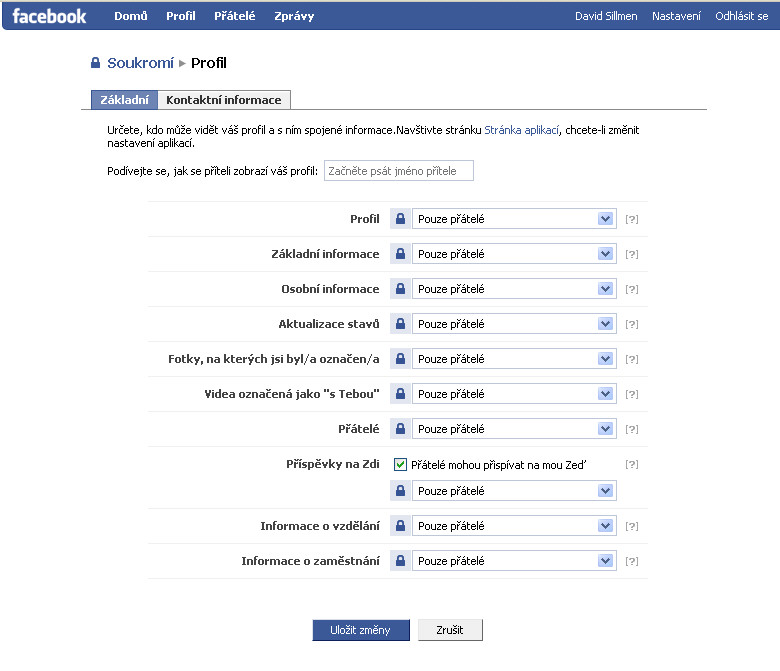The image size is (780, 671).
Task: Open David Sillmen profile link
Action: click(x=606, y=16)
